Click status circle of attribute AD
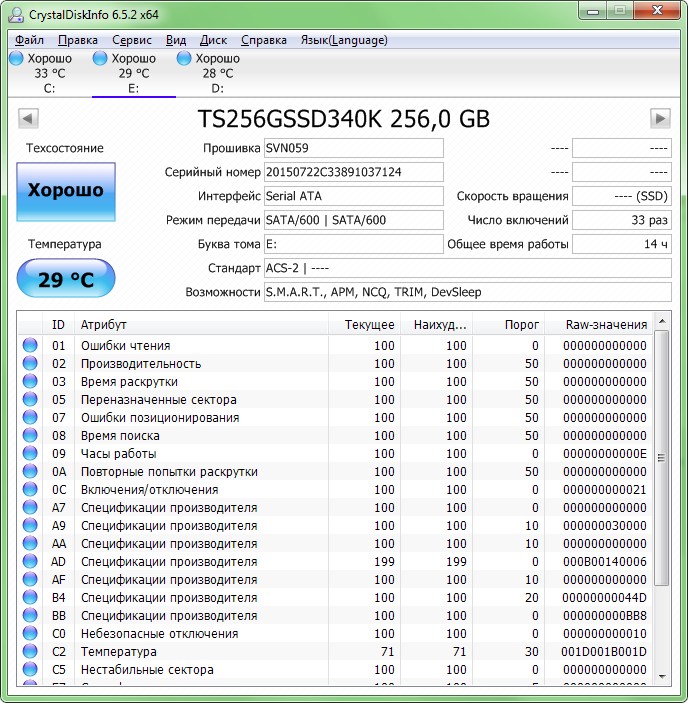The image size is (688, 703). 30,561
